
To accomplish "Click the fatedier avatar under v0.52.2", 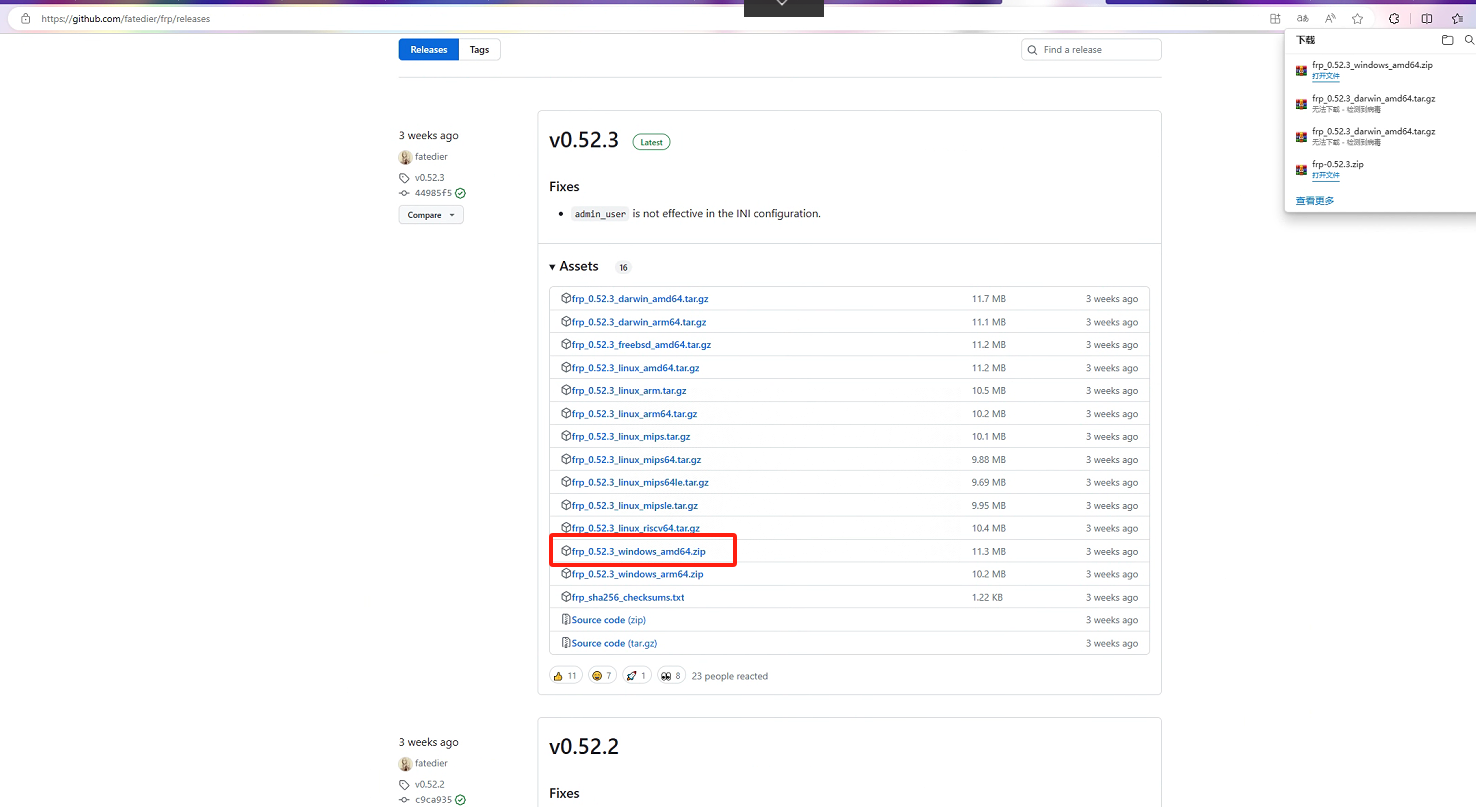I will pos(405,764).
